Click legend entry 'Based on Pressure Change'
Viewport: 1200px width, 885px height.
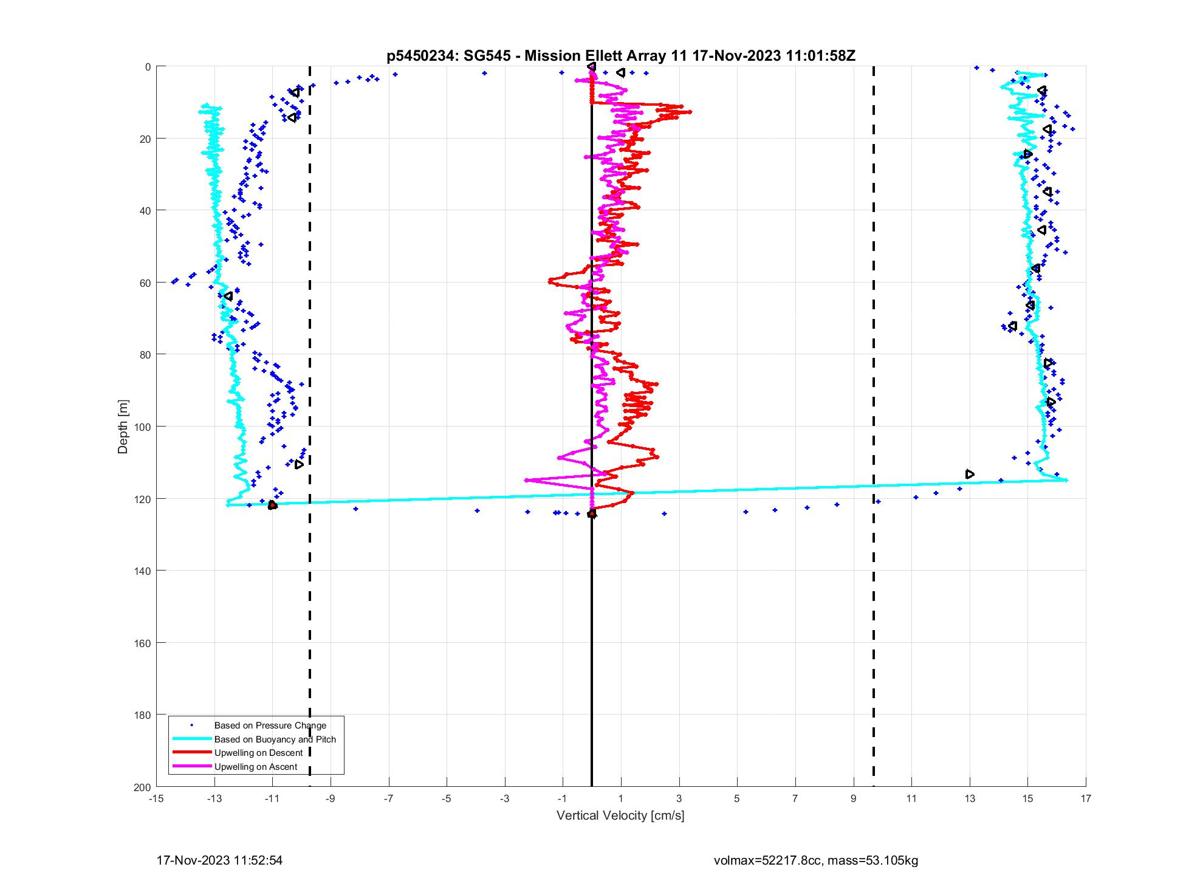(270, 724)
